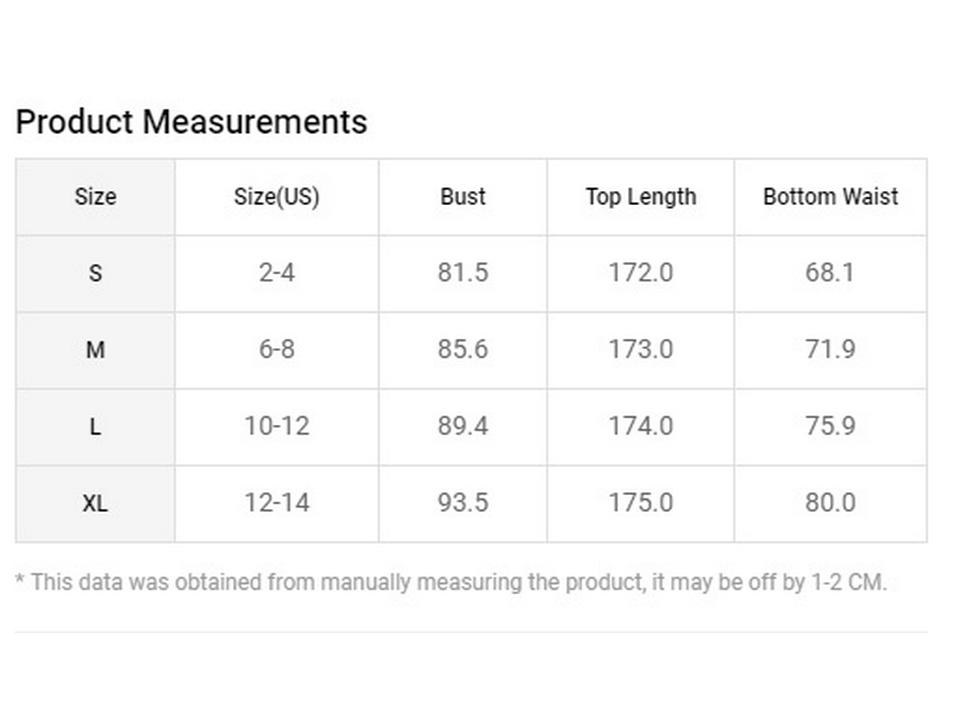956x717 pixels.
Task: Click the Size(US) column header
Action: click(276, 197)
